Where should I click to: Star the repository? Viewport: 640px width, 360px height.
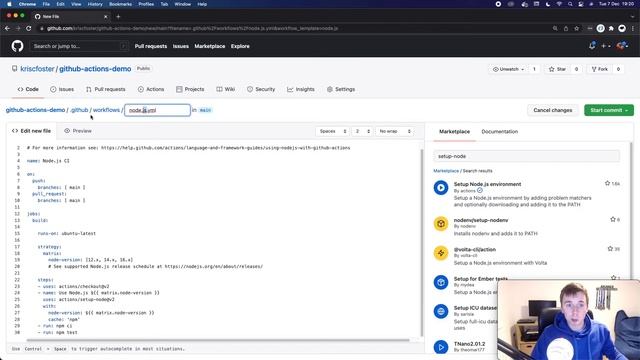pyautogui.click(x=558, y=69)
